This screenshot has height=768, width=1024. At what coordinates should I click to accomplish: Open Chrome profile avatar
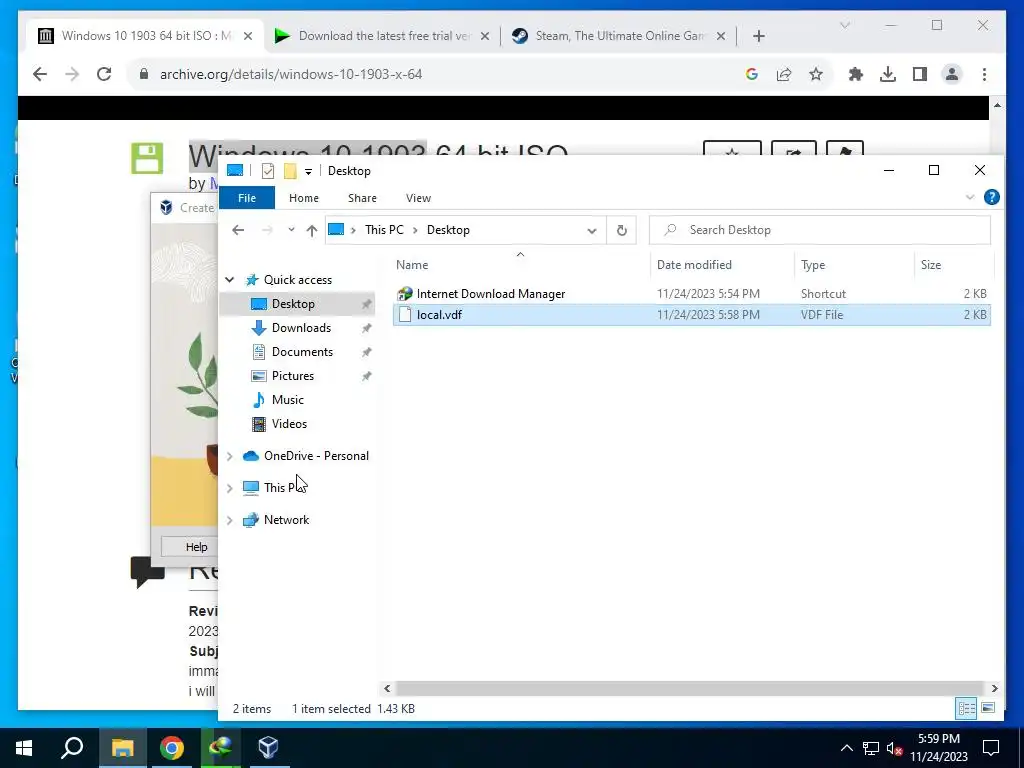pyautogui.click(x=952, y=74)
